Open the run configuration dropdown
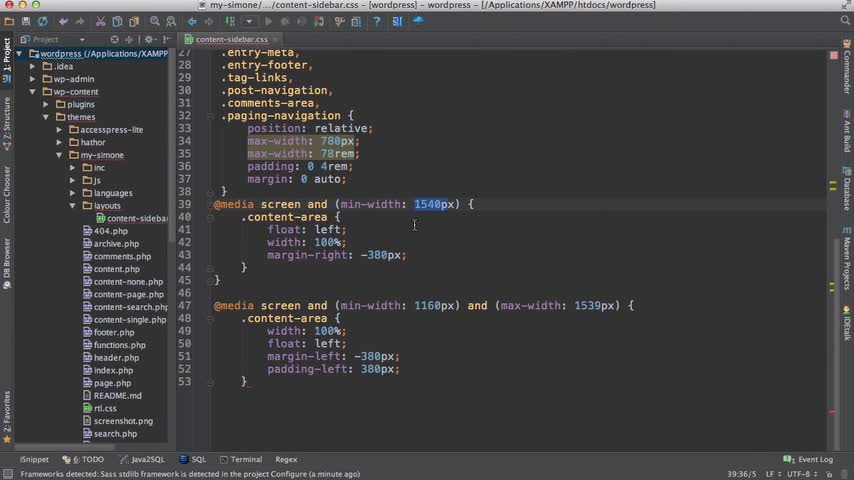This screenshot has width=854, height=480. 249,21
